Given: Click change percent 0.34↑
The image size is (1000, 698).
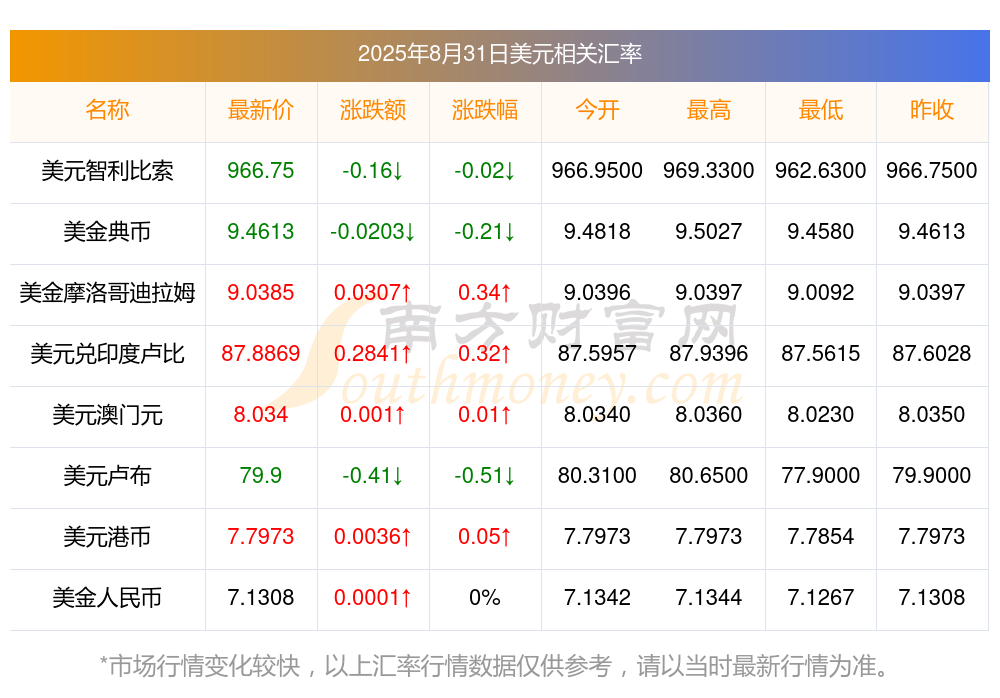Looking at the screenshot, I should pos(485,293).
